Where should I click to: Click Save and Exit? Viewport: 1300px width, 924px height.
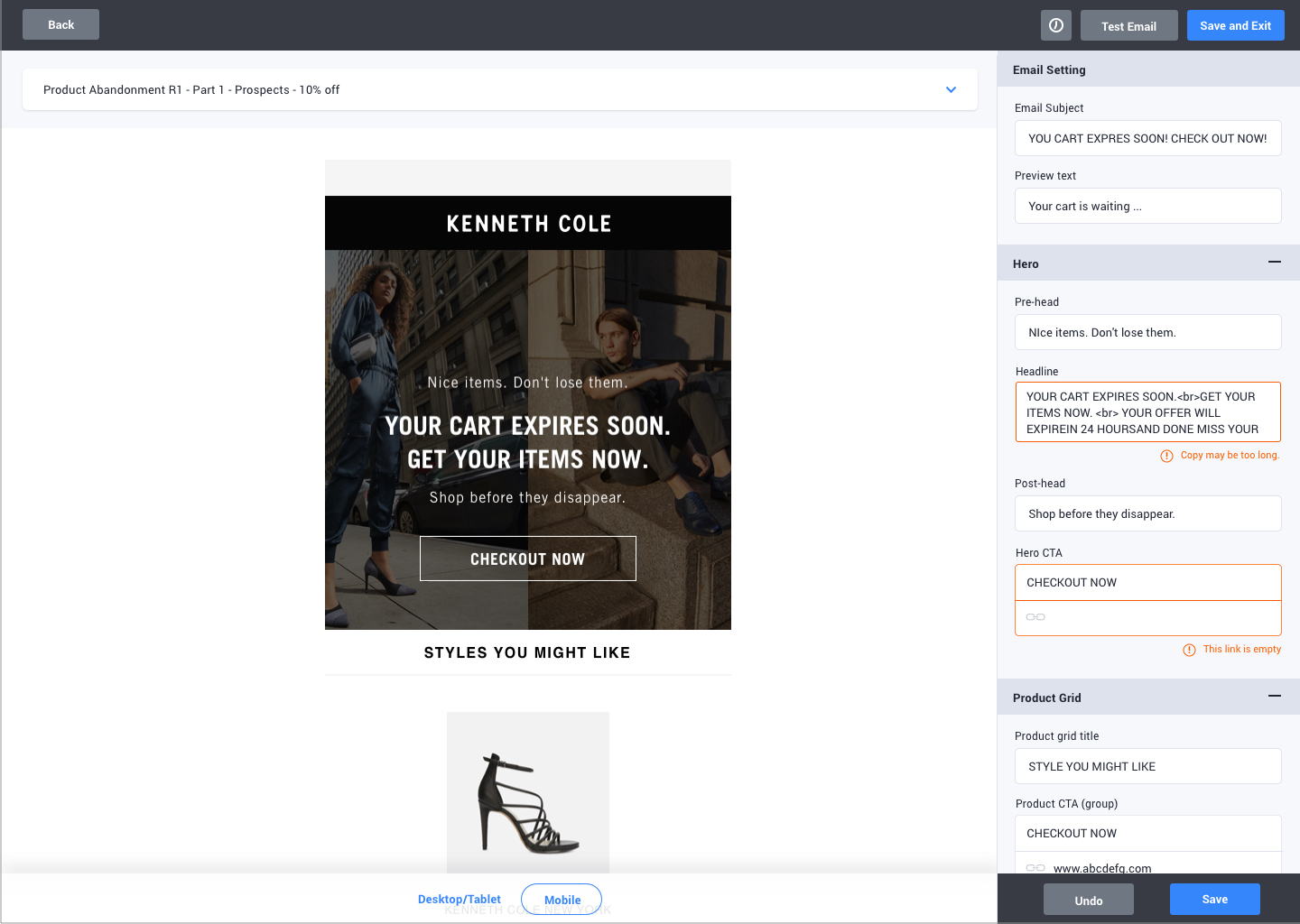pos(1235,25)
